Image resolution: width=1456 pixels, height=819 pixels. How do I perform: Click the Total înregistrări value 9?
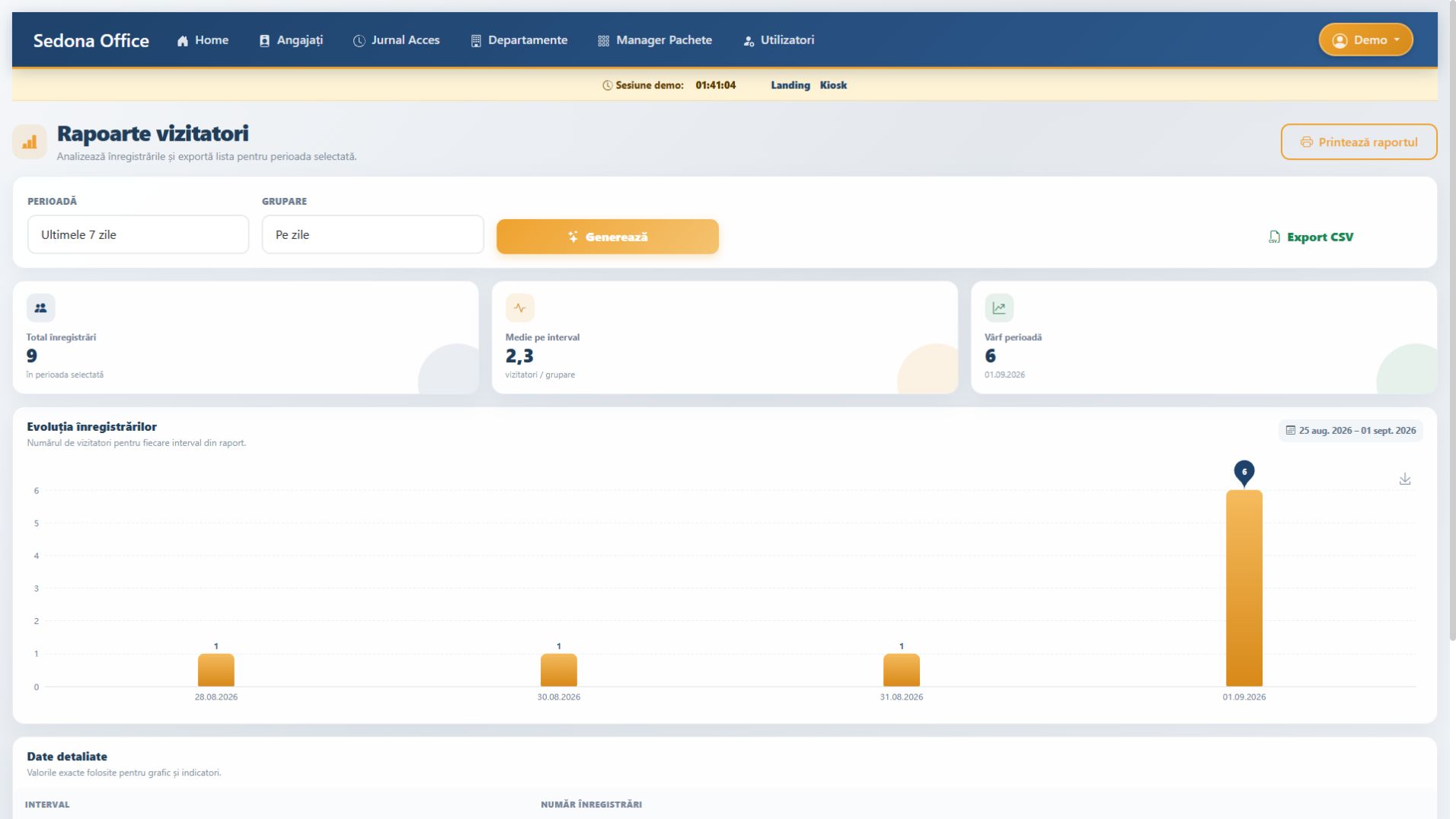[32, 356]
